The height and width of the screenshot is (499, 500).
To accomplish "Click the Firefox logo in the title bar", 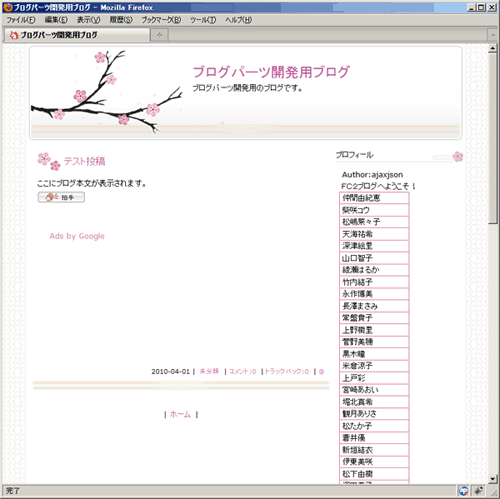I will (x=8, y=7).
